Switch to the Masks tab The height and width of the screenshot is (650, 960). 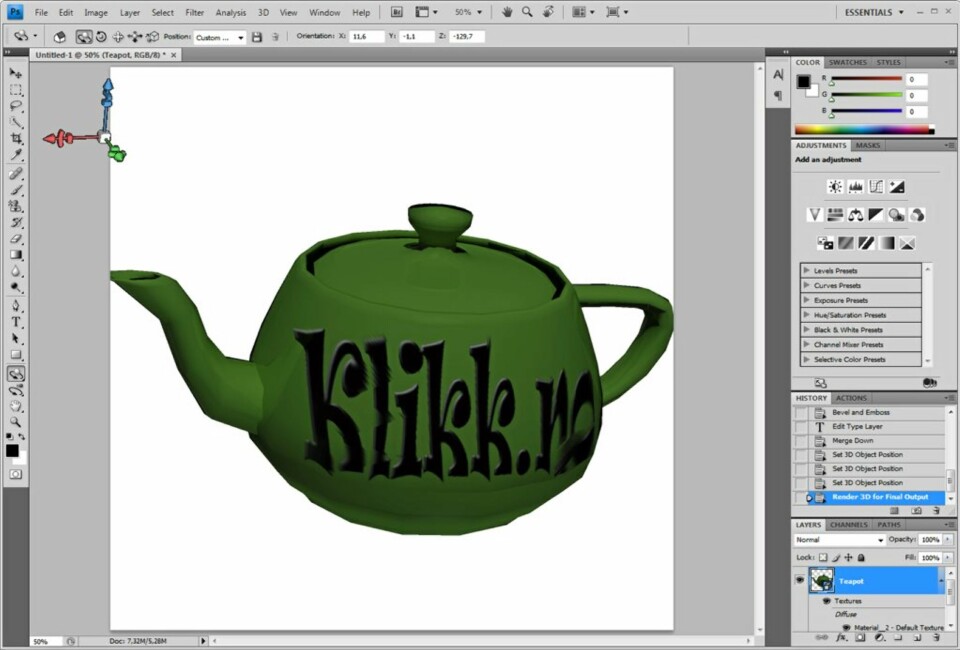pyautogui.click(x=868, y=146)
